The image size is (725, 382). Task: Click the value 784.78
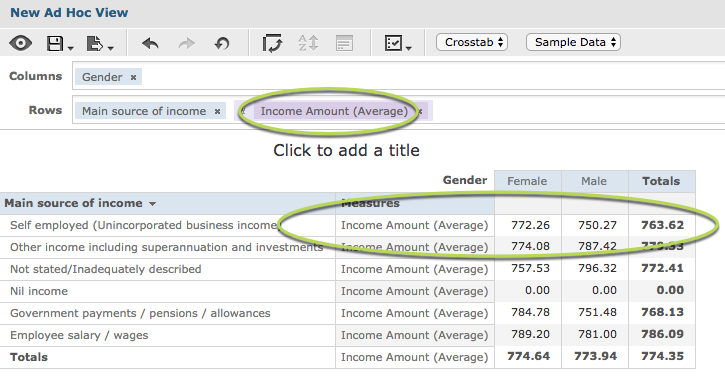pos(530,312)
